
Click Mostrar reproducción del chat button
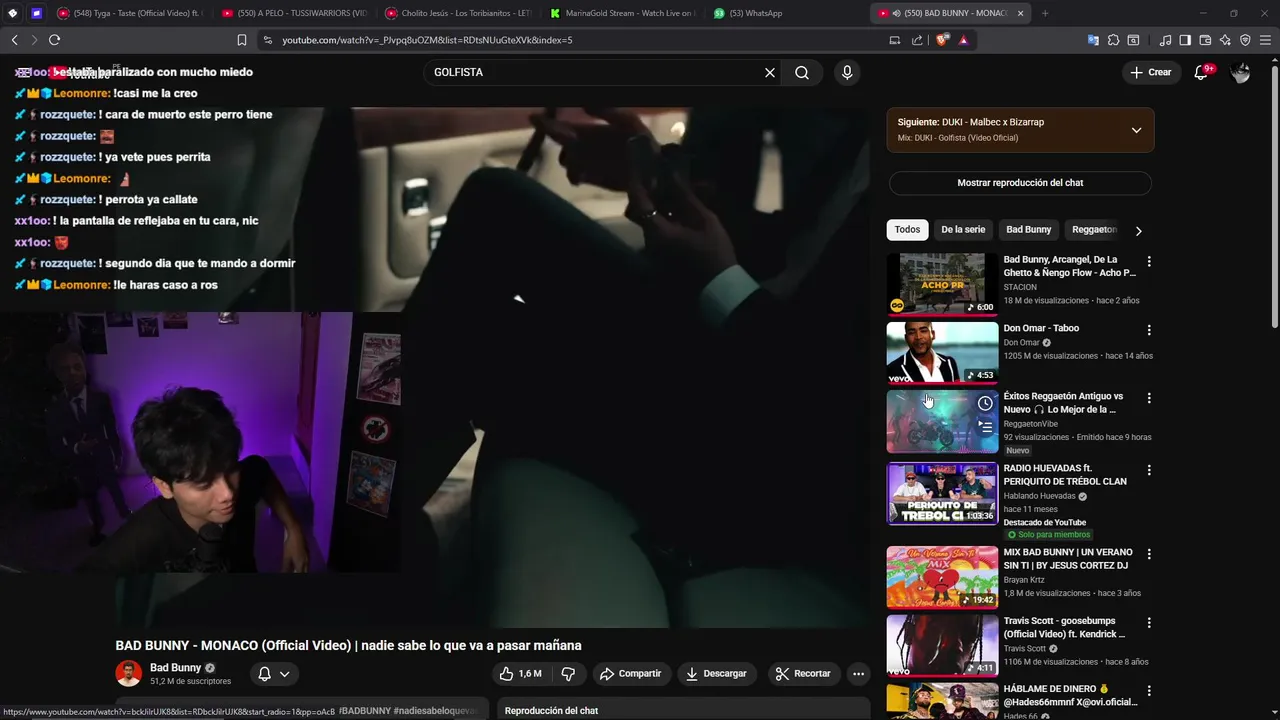1020,183
